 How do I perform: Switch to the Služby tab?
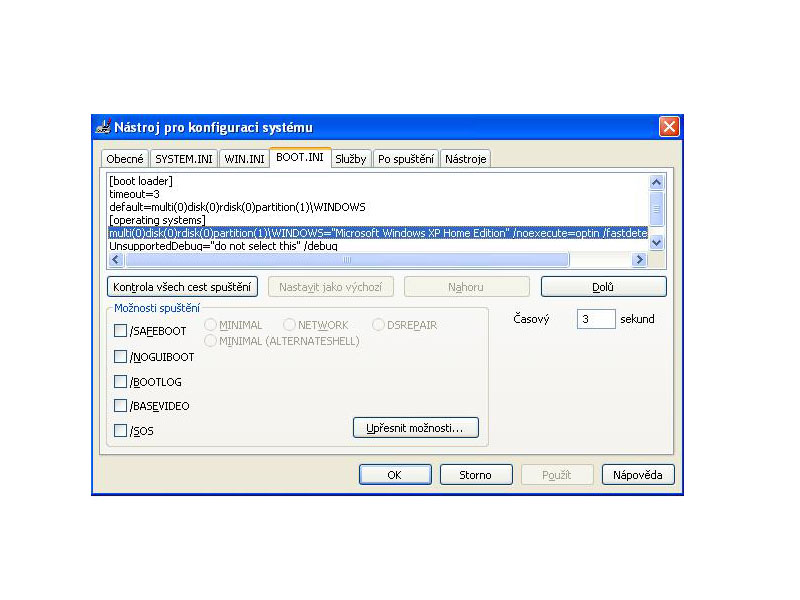(x=350, y=159)
